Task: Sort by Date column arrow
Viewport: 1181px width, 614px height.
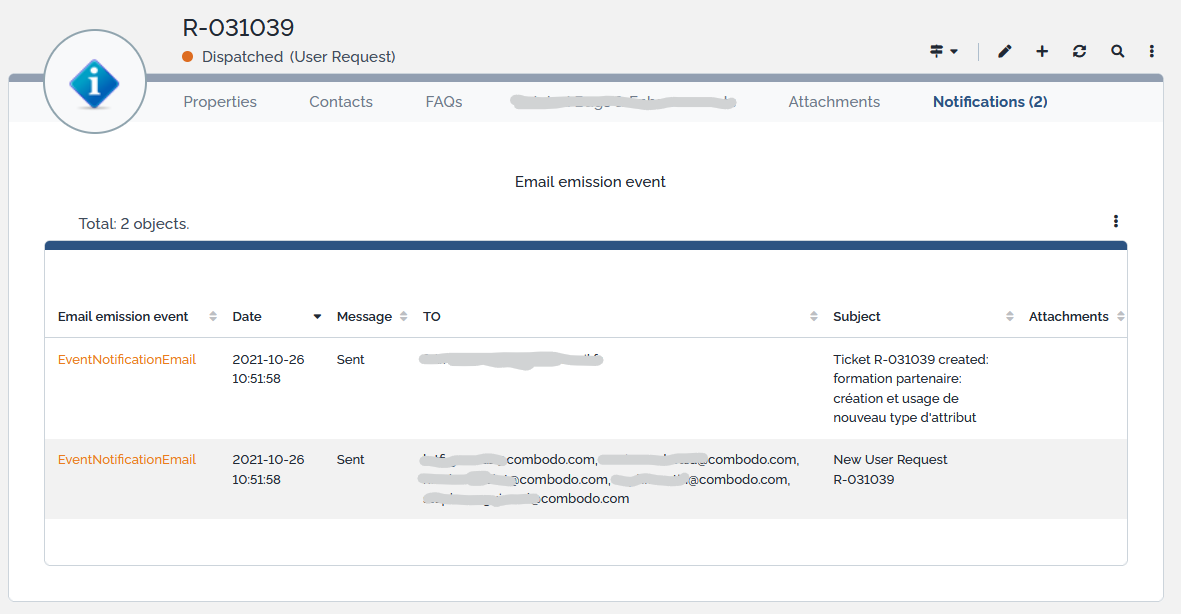Action: coord(317,317)
